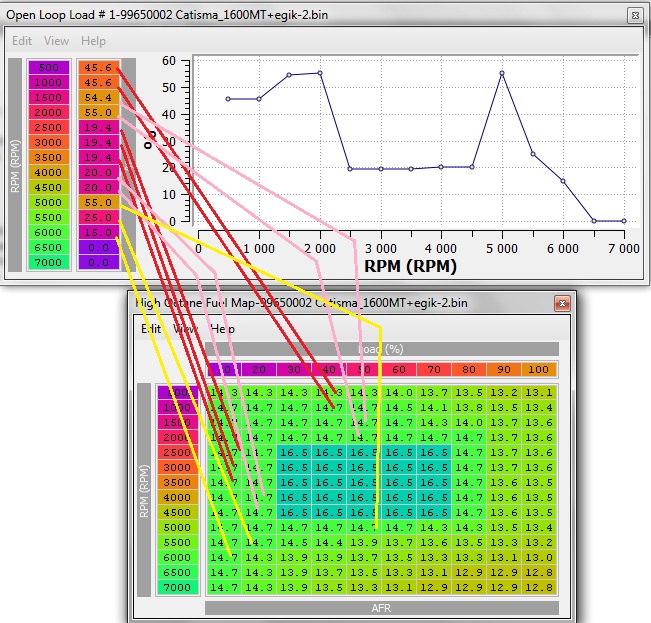
Task: Select Load 100 column header in fuel map
Action: pos(537,370)
